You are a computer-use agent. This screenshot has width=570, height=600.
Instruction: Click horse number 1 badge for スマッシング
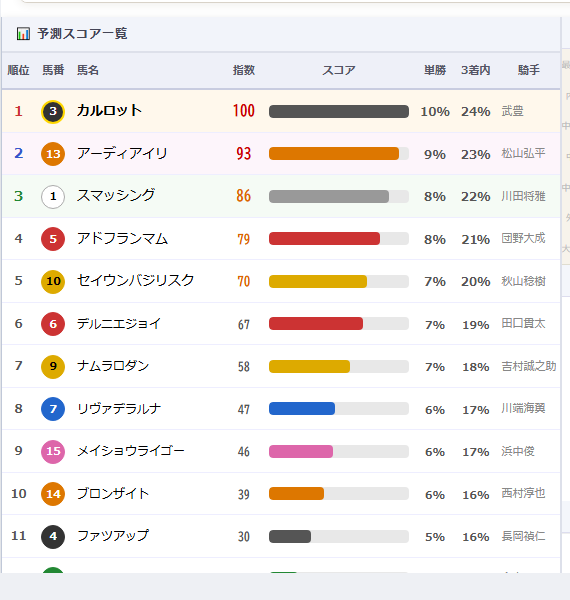coord(53,197)
